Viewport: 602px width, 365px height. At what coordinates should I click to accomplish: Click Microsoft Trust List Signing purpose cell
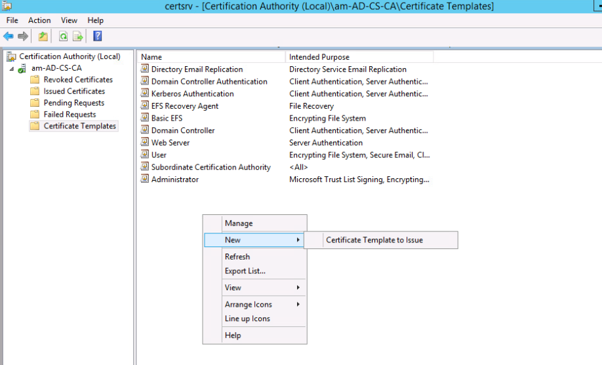(x=359, y=180)
